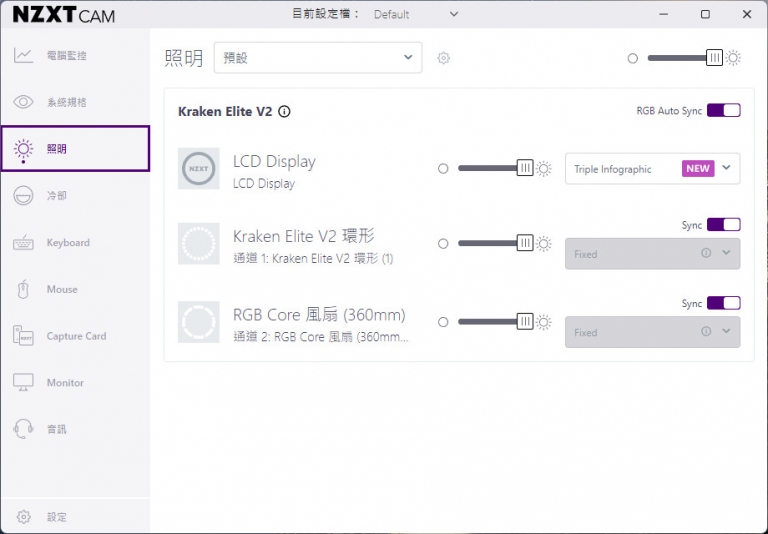The height and width of the screenshot is (534, 768).
Task: Click the Keyboard icon in sidebar
Action: [23, 243]
